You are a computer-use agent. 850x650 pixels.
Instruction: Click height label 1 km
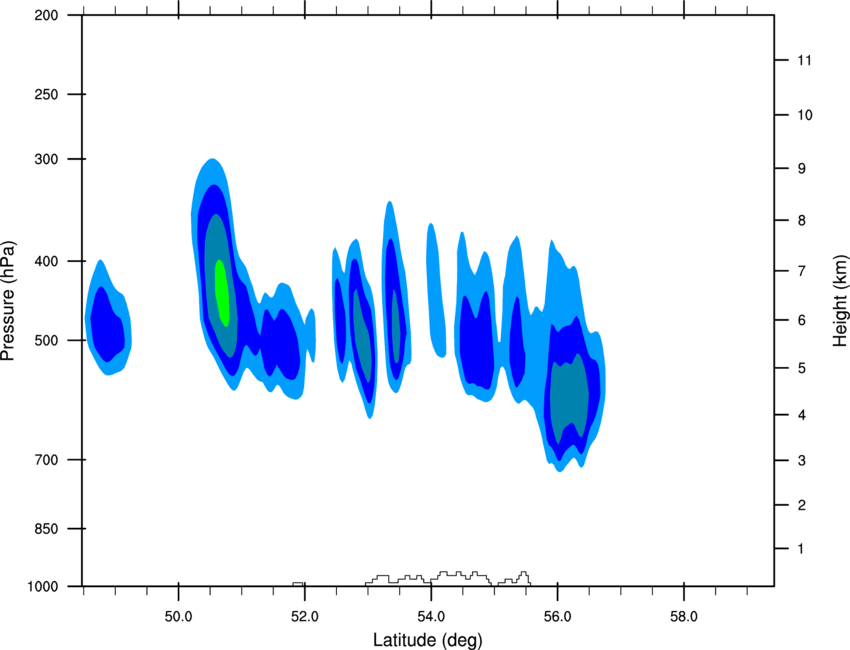click(x=801, y=549)
